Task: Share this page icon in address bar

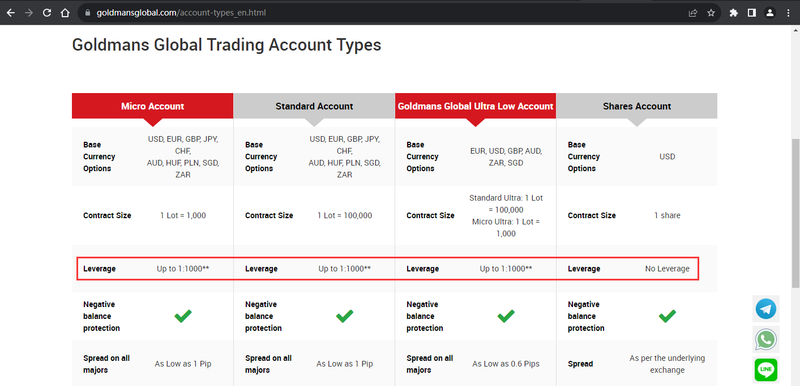Action: [693, 13]
